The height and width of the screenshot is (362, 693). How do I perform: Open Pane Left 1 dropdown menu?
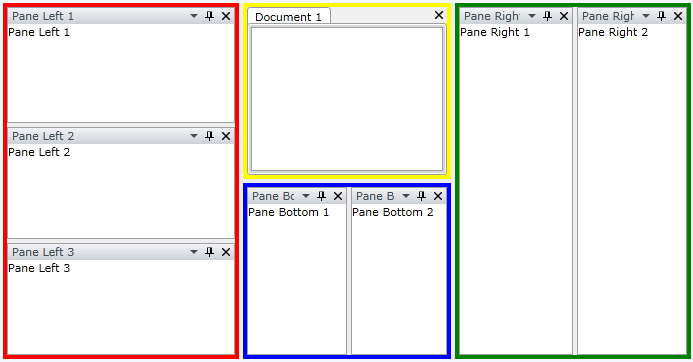[194, 16]
